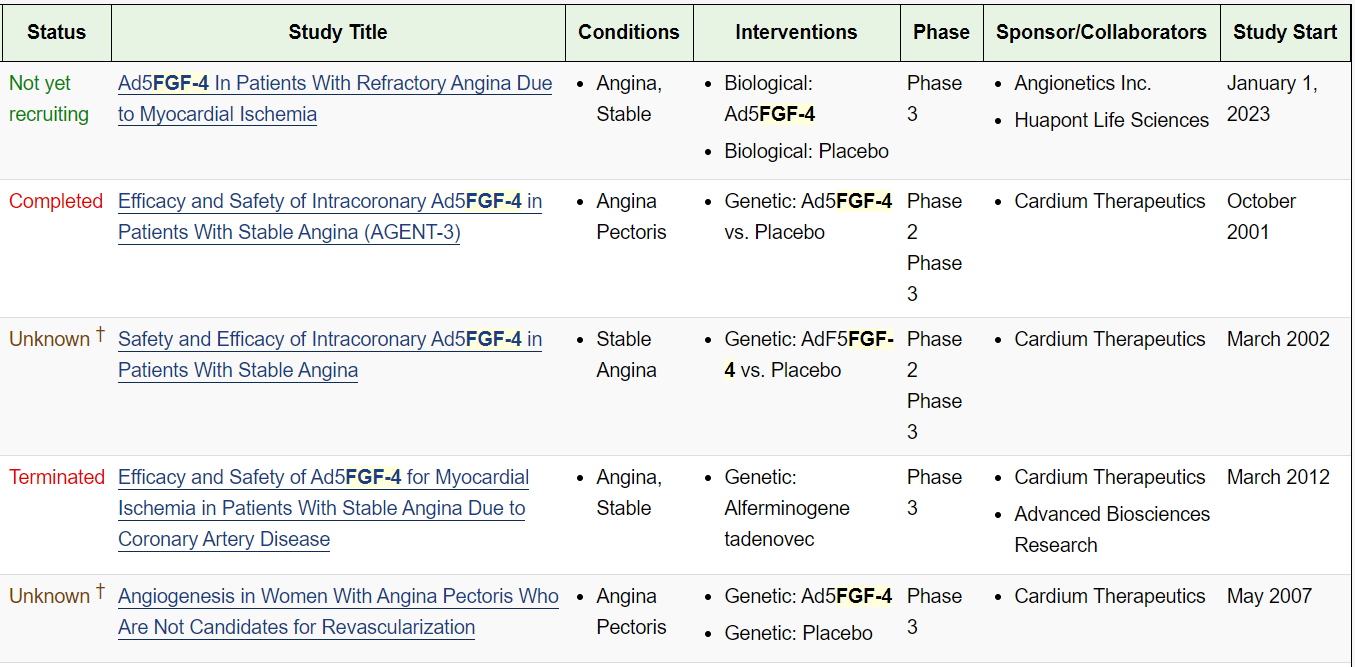The width and height of the screenshot is (1355, 667).
Task: Click the Phase column header
Action: 941,32
